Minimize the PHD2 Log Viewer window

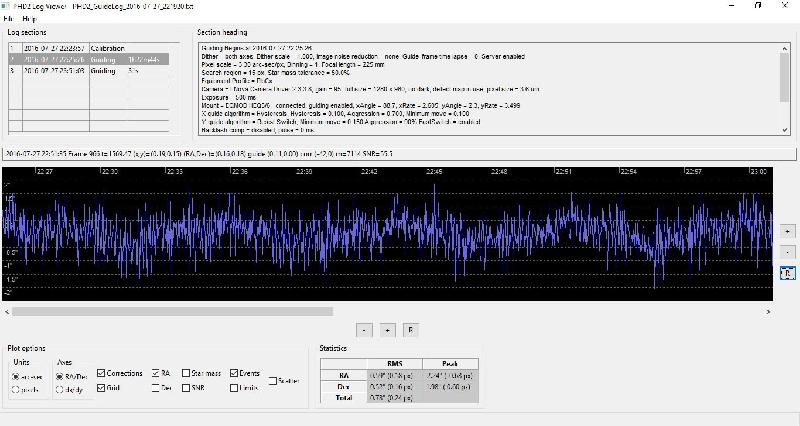[732, 6]
